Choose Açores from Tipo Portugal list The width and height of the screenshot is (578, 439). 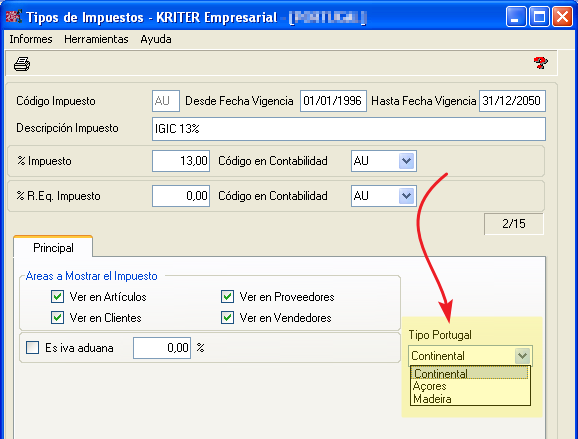click(x=470, y=386)
